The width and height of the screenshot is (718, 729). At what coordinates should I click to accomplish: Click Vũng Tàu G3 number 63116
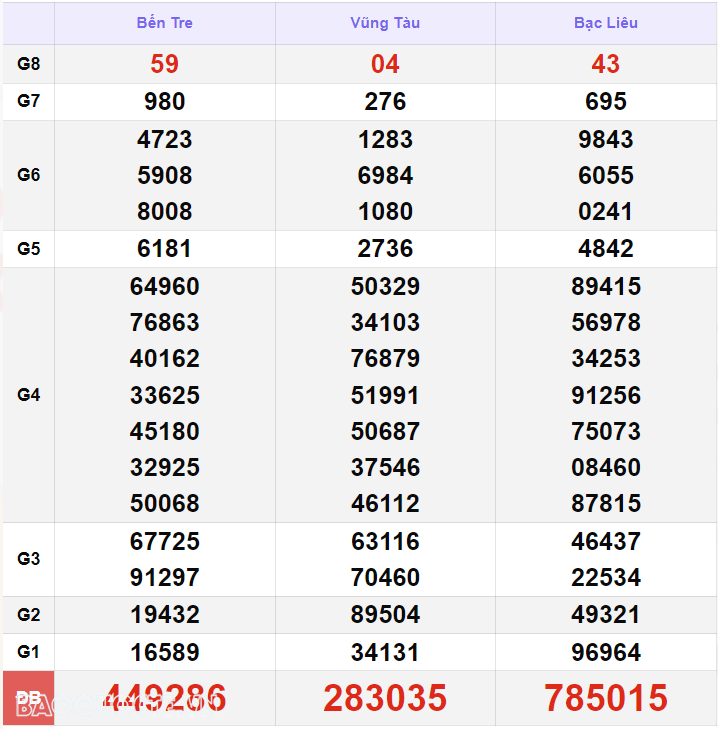pos(385,541)
